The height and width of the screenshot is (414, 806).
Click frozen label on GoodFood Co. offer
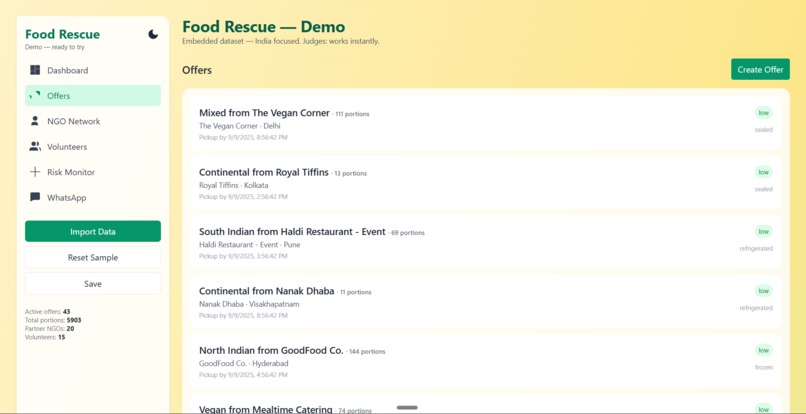764,367
